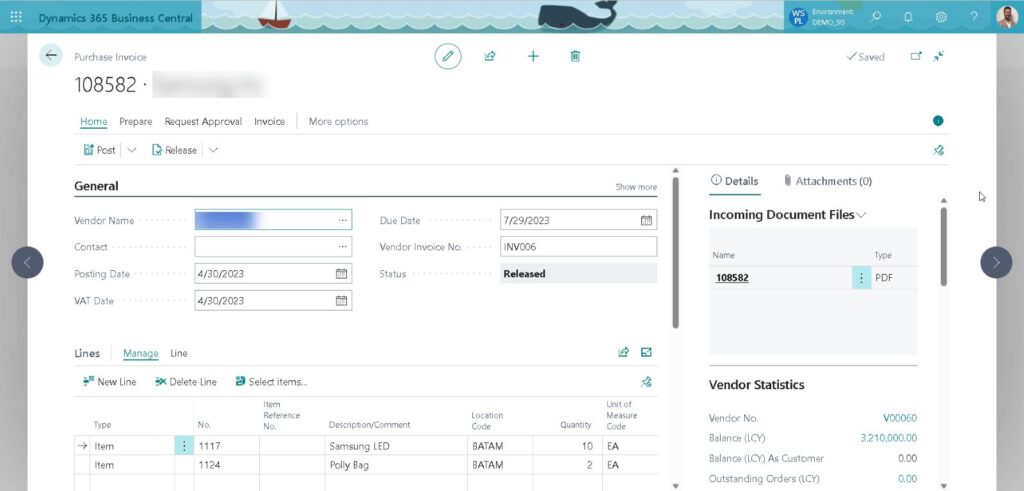Click the trash delete icon
The height and width of the screenshot is (491, 1024).
pos(575,57)
